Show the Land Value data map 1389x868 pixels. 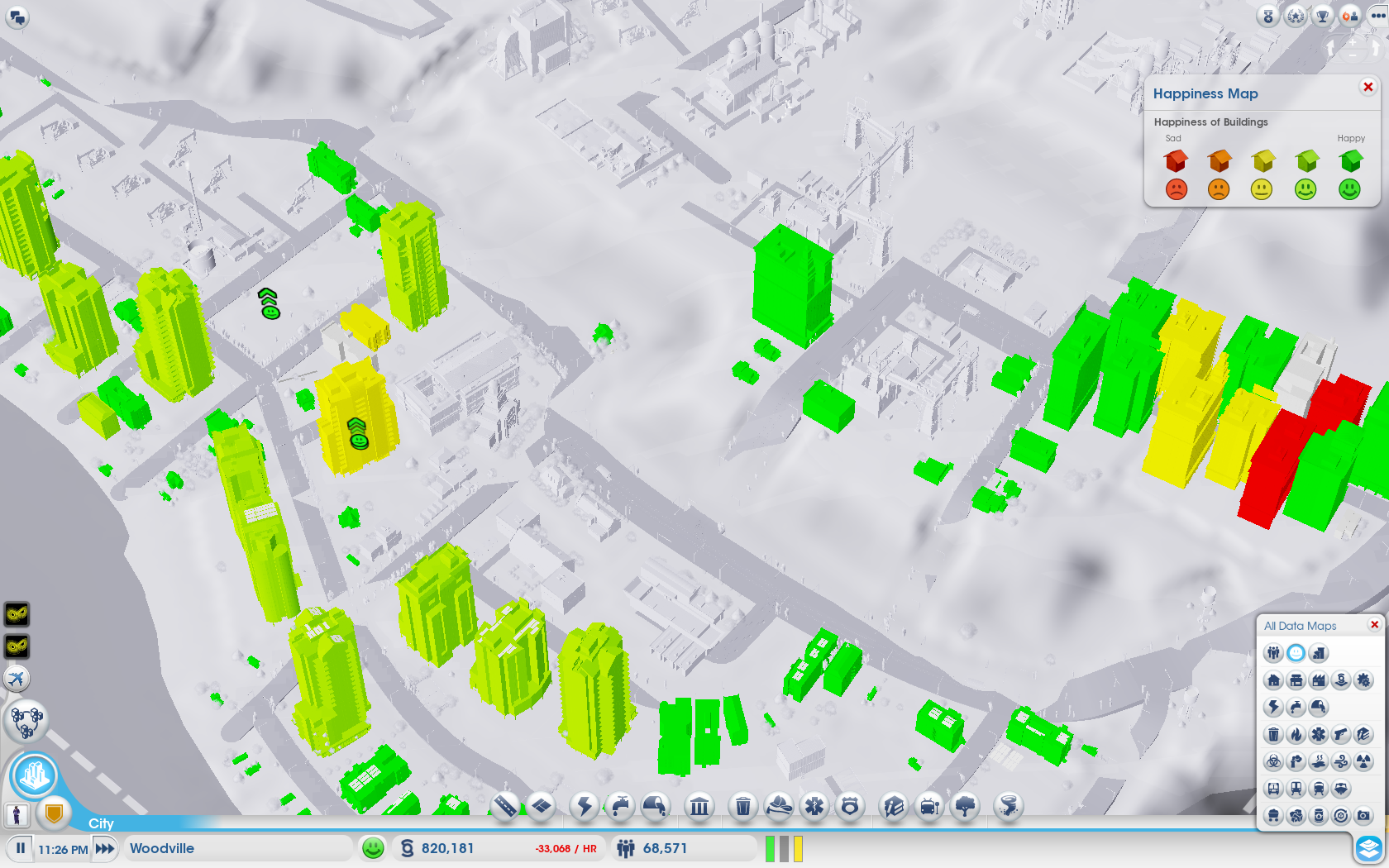point(1340,680)
